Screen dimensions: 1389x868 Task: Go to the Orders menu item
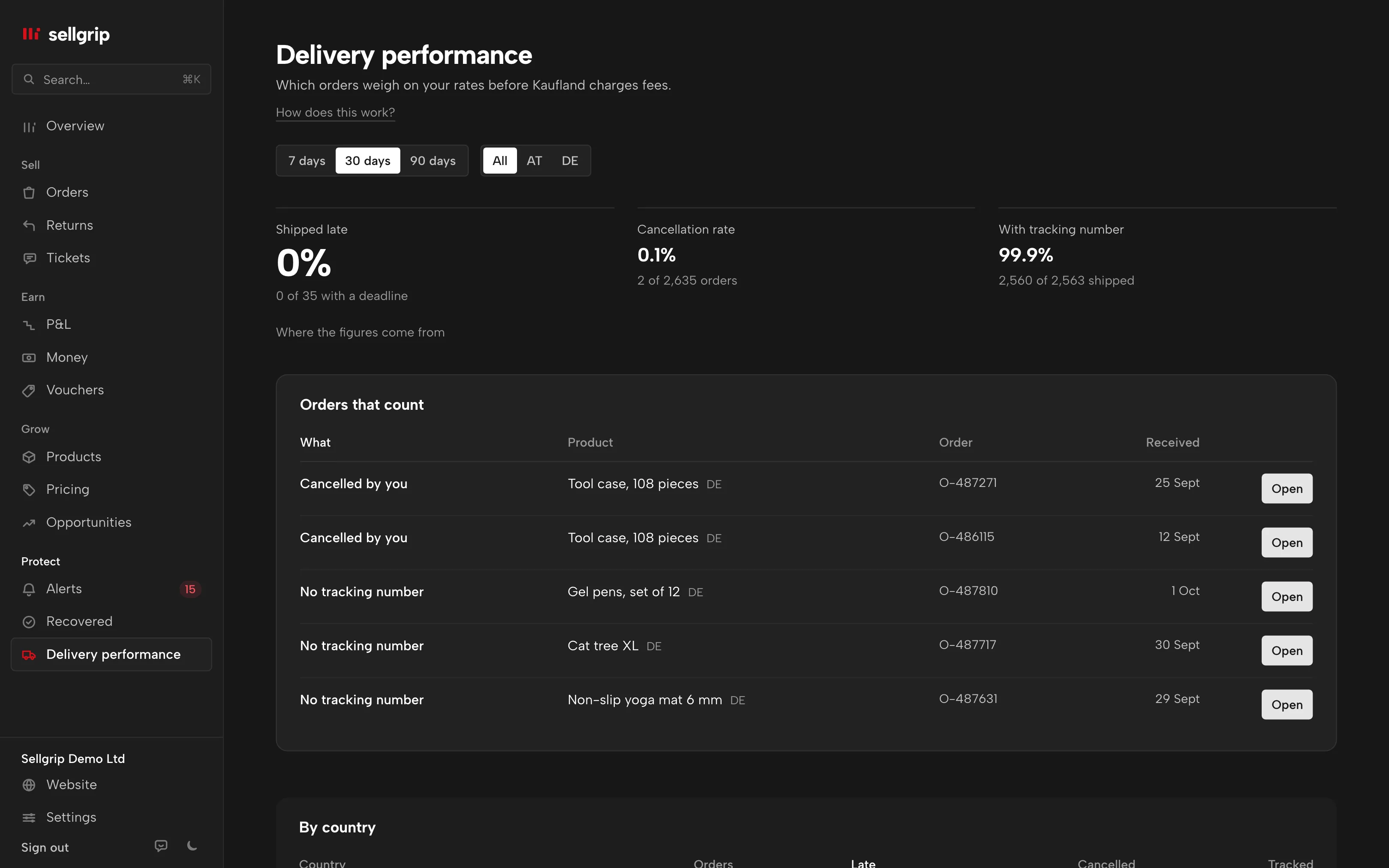click(x=111, y=192)
